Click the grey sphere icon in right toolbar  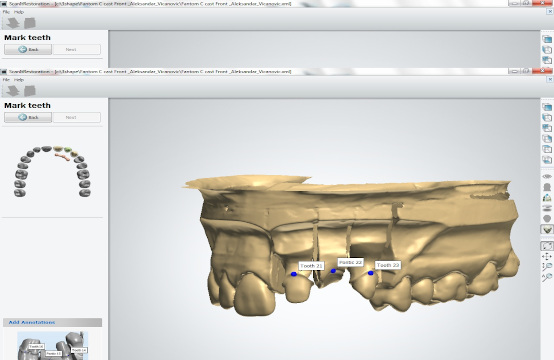pyautogui.click(x=547, y=219)
